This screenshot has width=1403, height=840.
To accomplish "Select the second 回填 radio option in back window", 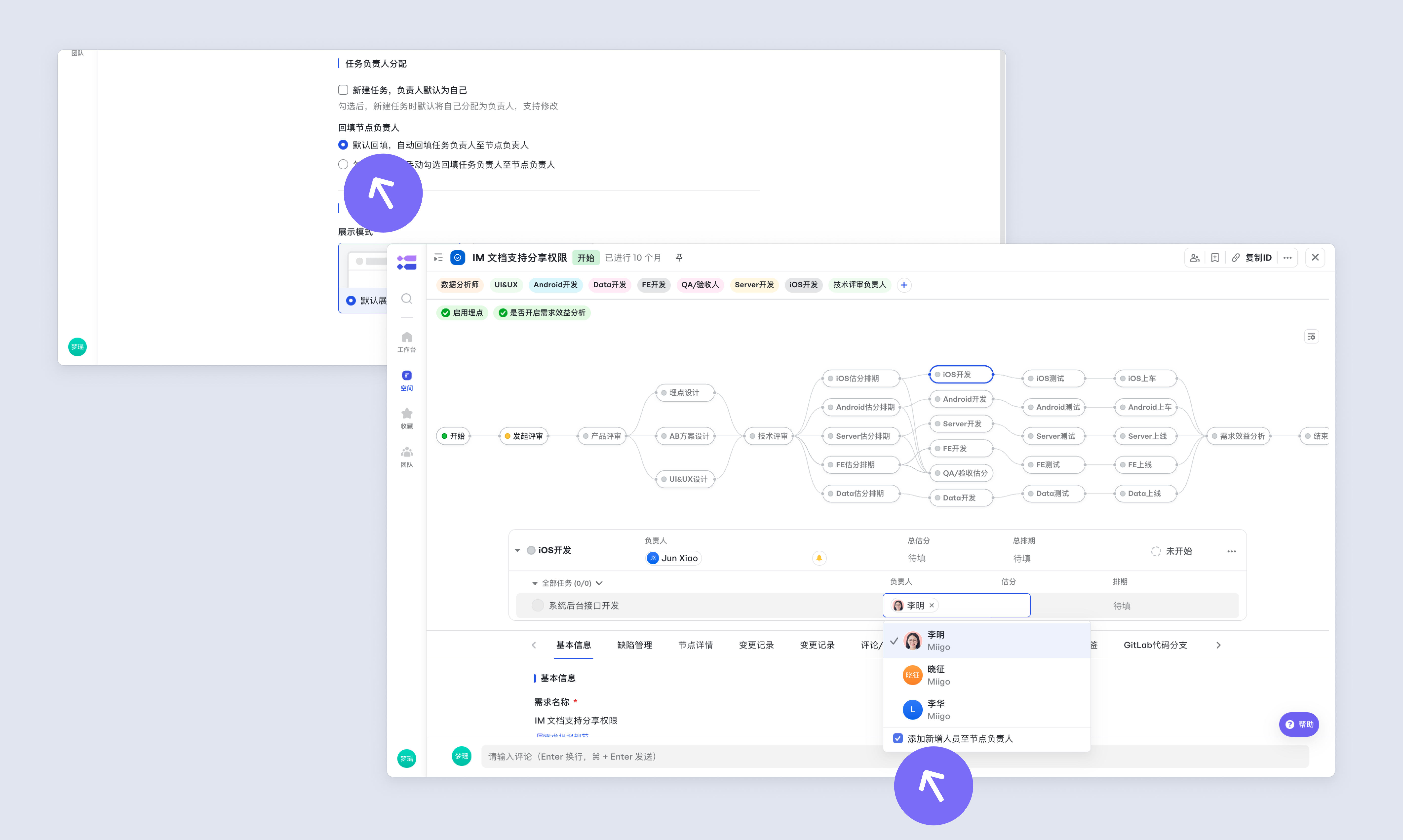I will 343,165.
